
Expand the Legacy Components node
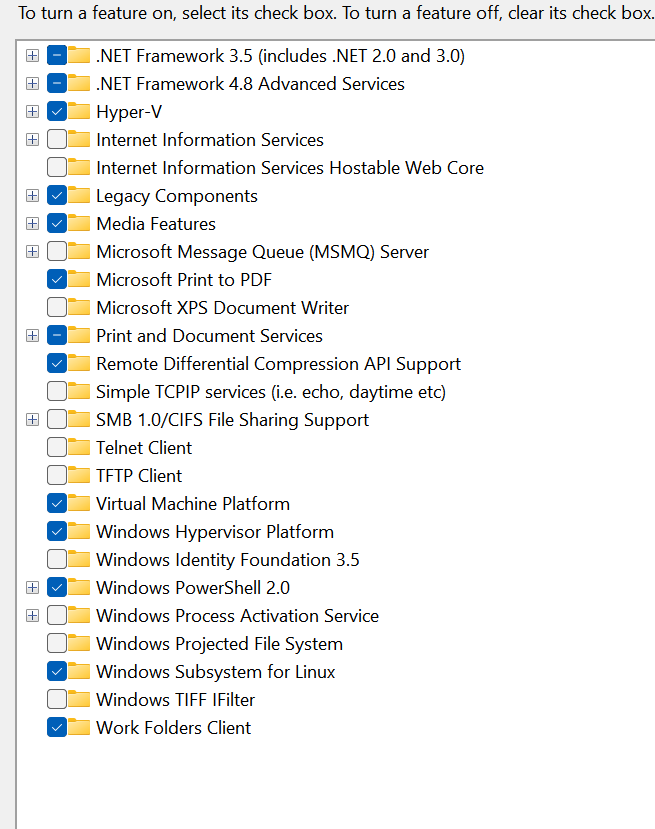pos(32,196)
